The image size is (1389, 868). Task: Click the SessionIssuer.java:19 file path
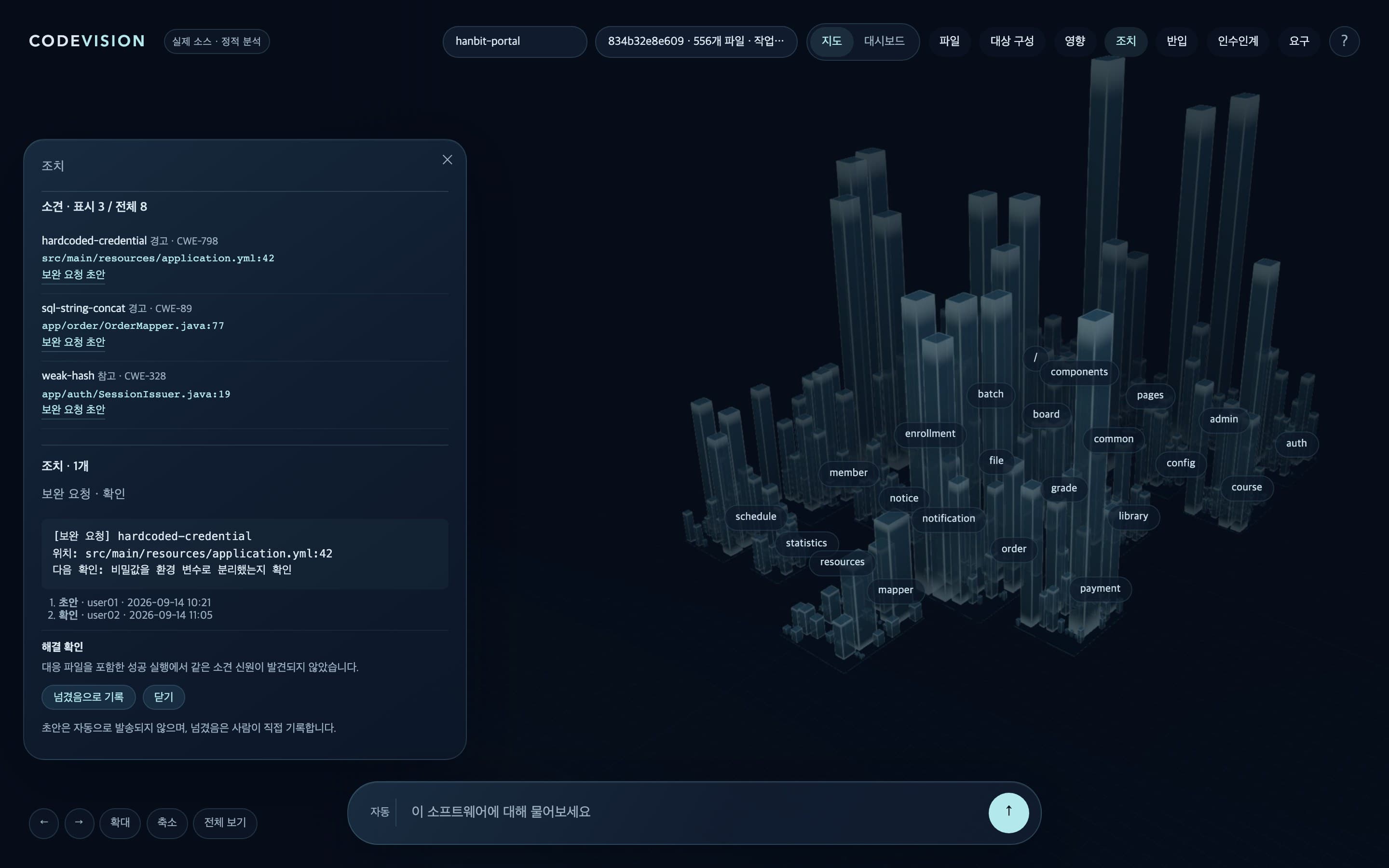pos(136,394)
